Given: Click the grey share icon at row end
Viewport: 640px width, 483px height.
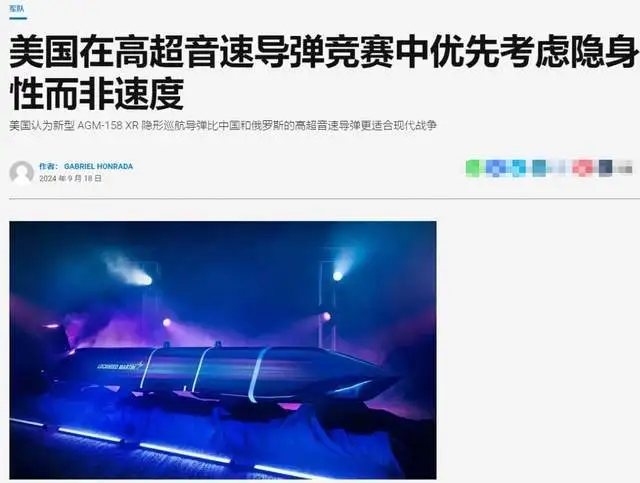Looking at the screenshot, I should [625, 168].
